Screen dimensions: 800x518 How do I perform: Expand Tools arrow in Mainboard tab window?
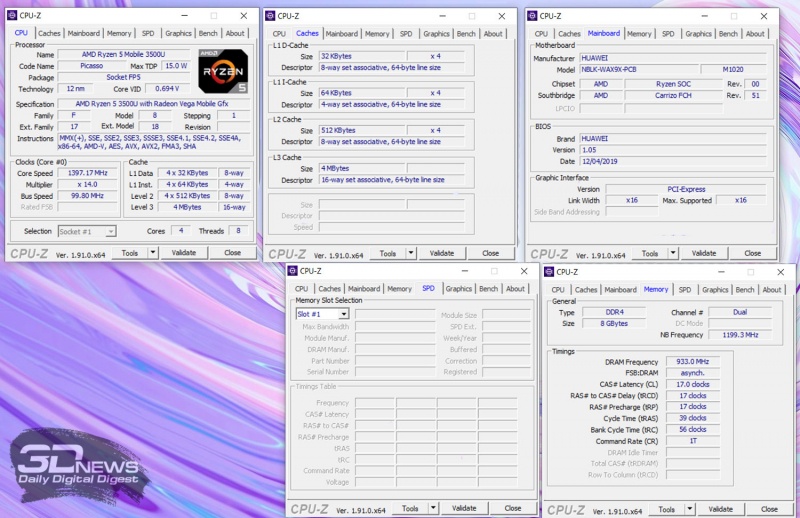pos(673,253)
